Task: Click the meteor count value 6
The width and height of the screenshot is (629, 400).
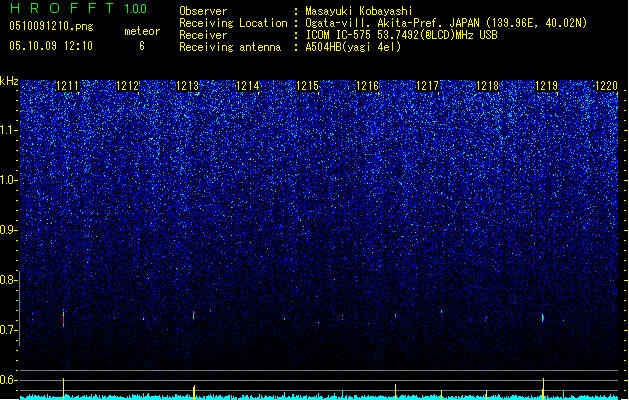Action: point(142,46)
